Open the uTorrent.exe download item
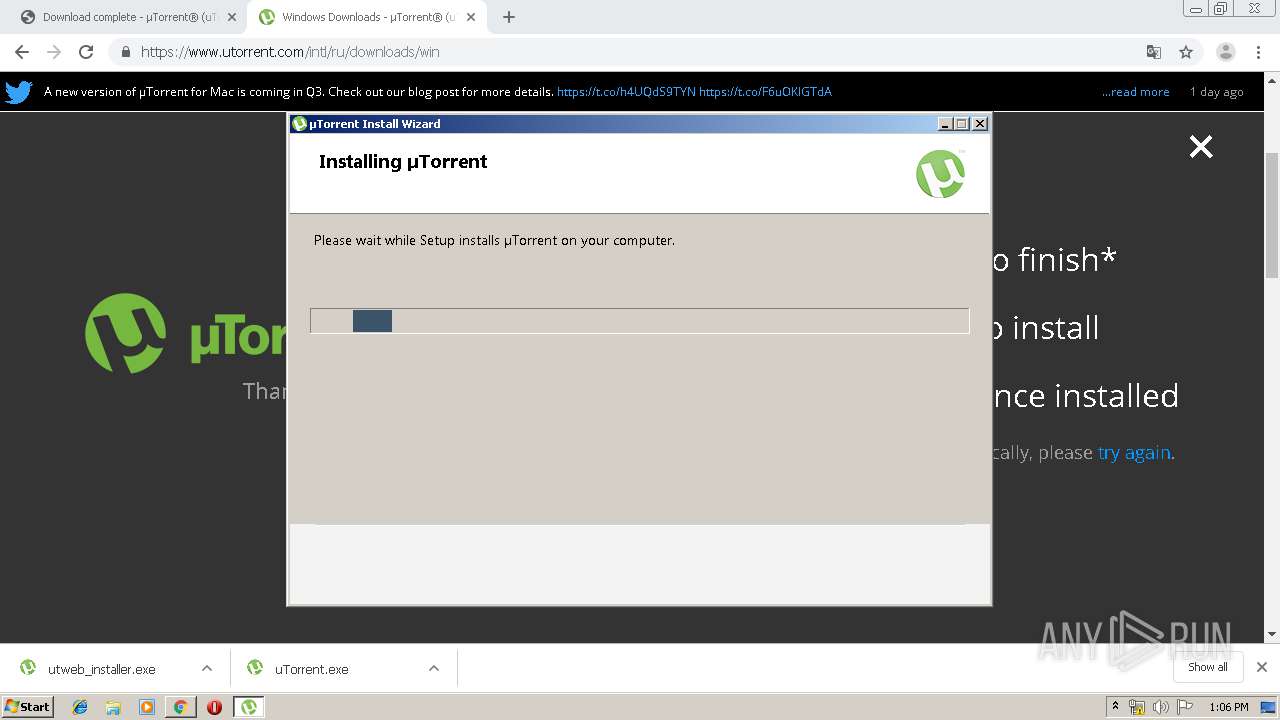 (312, 669)
